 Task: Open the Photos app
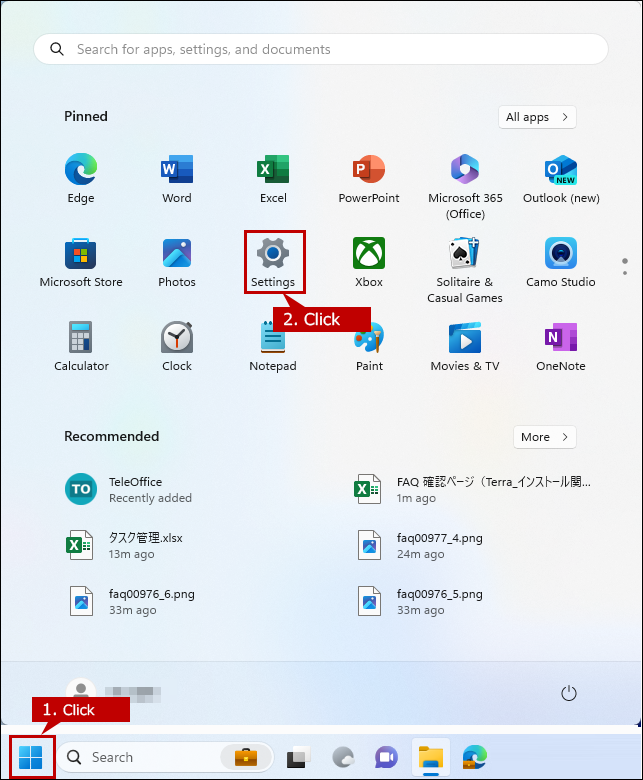[x=177, y=263]
